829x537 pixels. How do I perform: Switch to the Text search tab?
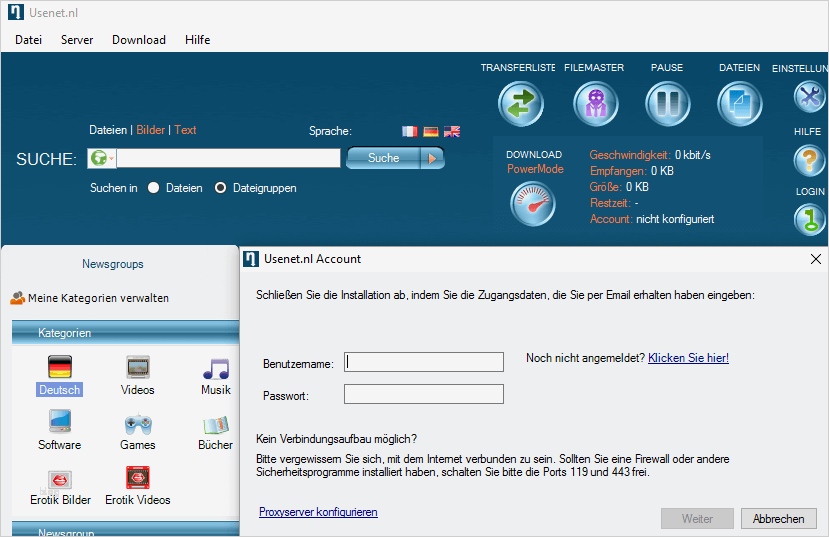(185, 130)
